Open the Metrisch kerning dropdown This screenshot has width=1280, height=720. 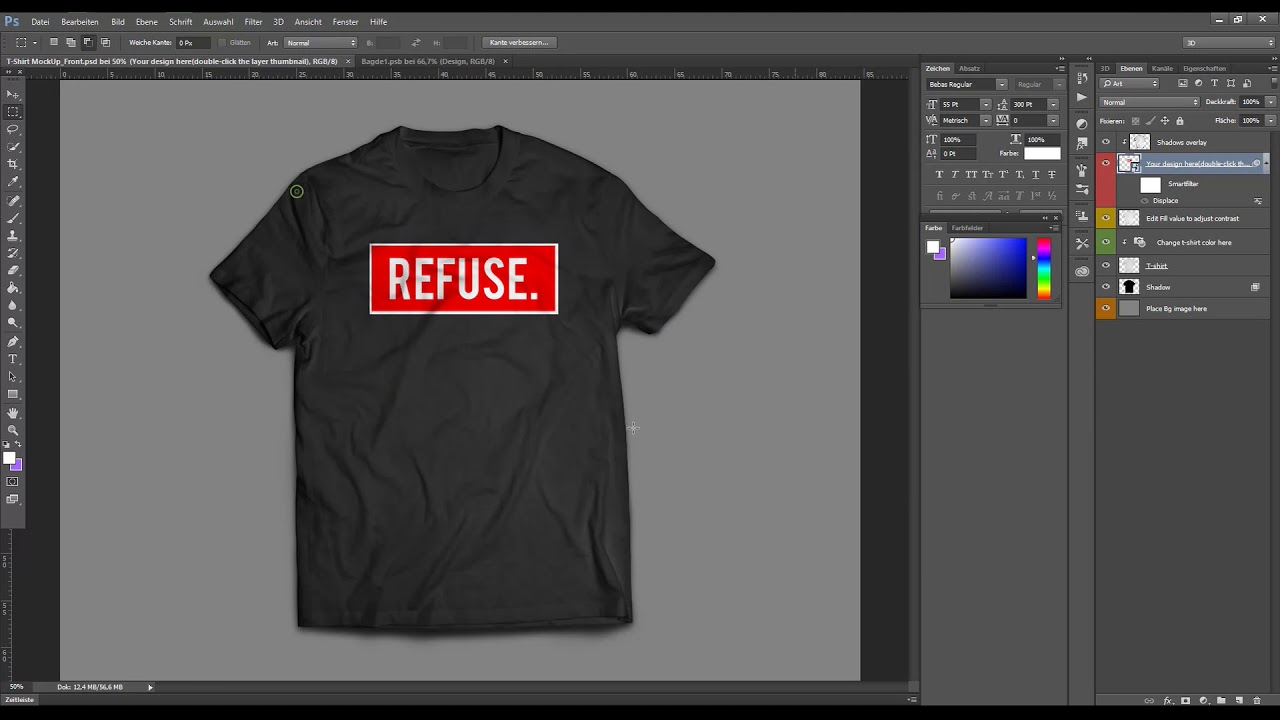click(985, 121)
